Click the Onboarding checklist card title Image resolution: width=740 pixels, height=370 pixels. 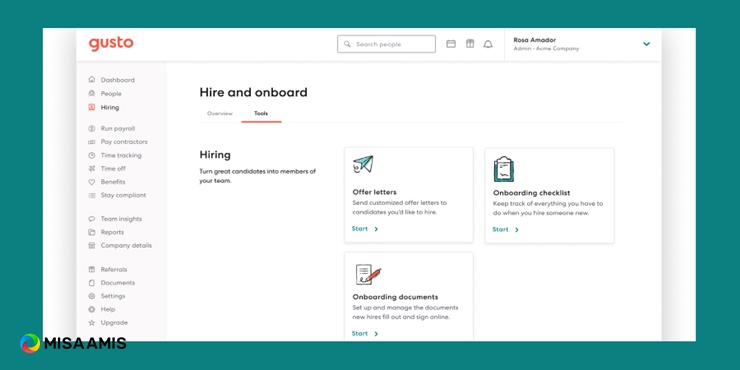tap(531, 193)
